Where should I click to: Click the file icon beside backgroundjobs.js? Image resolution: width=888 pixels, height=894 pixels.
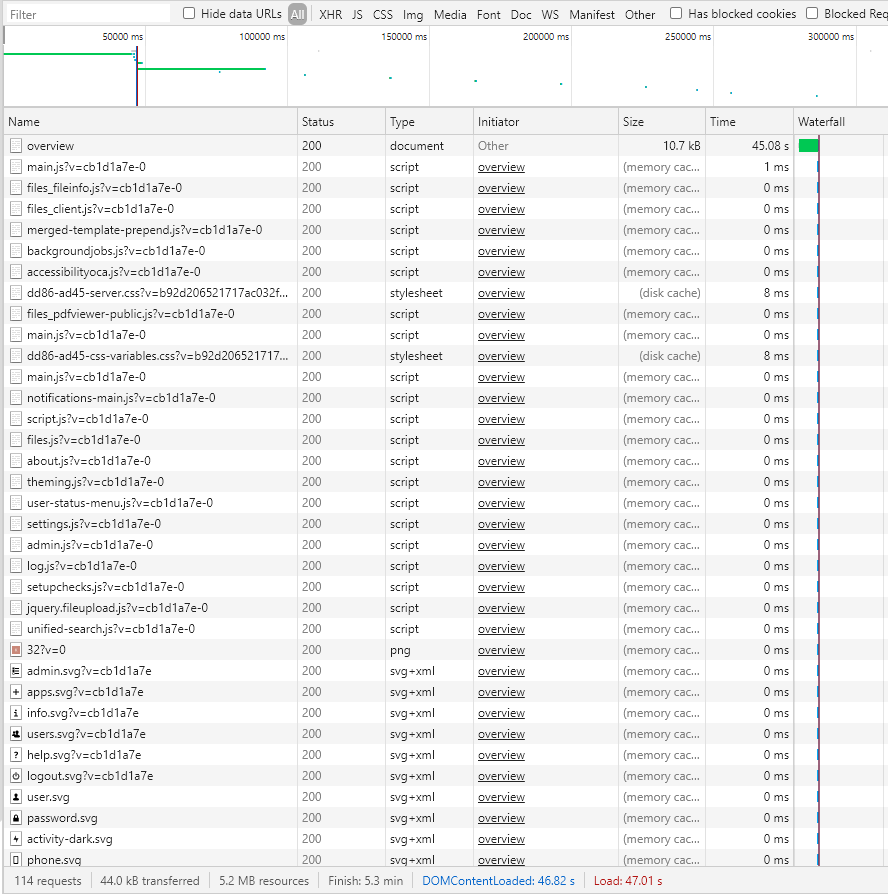[16, 251]
